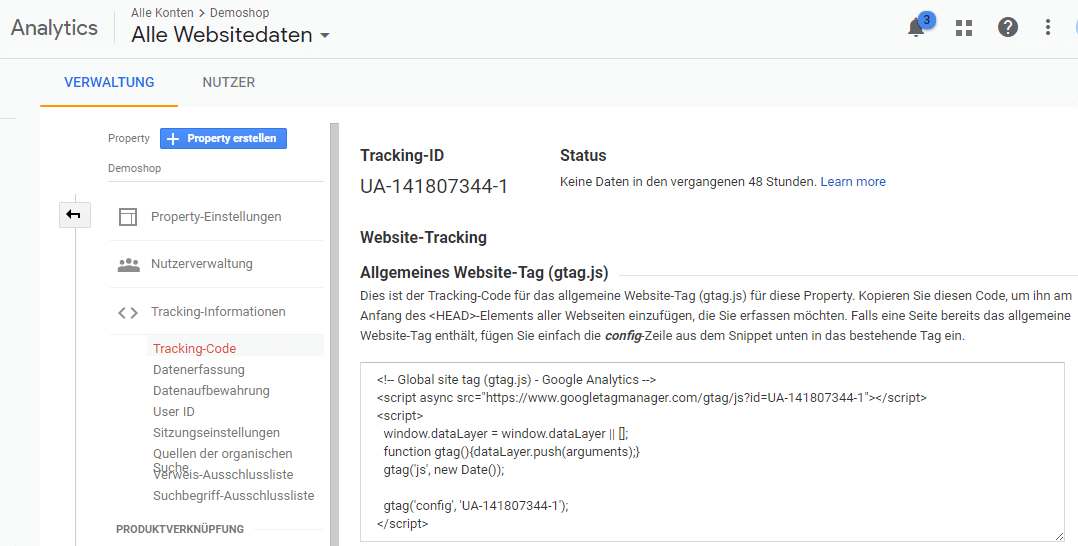Screen dimensions: 1078x546
Task: Click inside the gtag.js tracking code box
Action: [x=712, y=452]
